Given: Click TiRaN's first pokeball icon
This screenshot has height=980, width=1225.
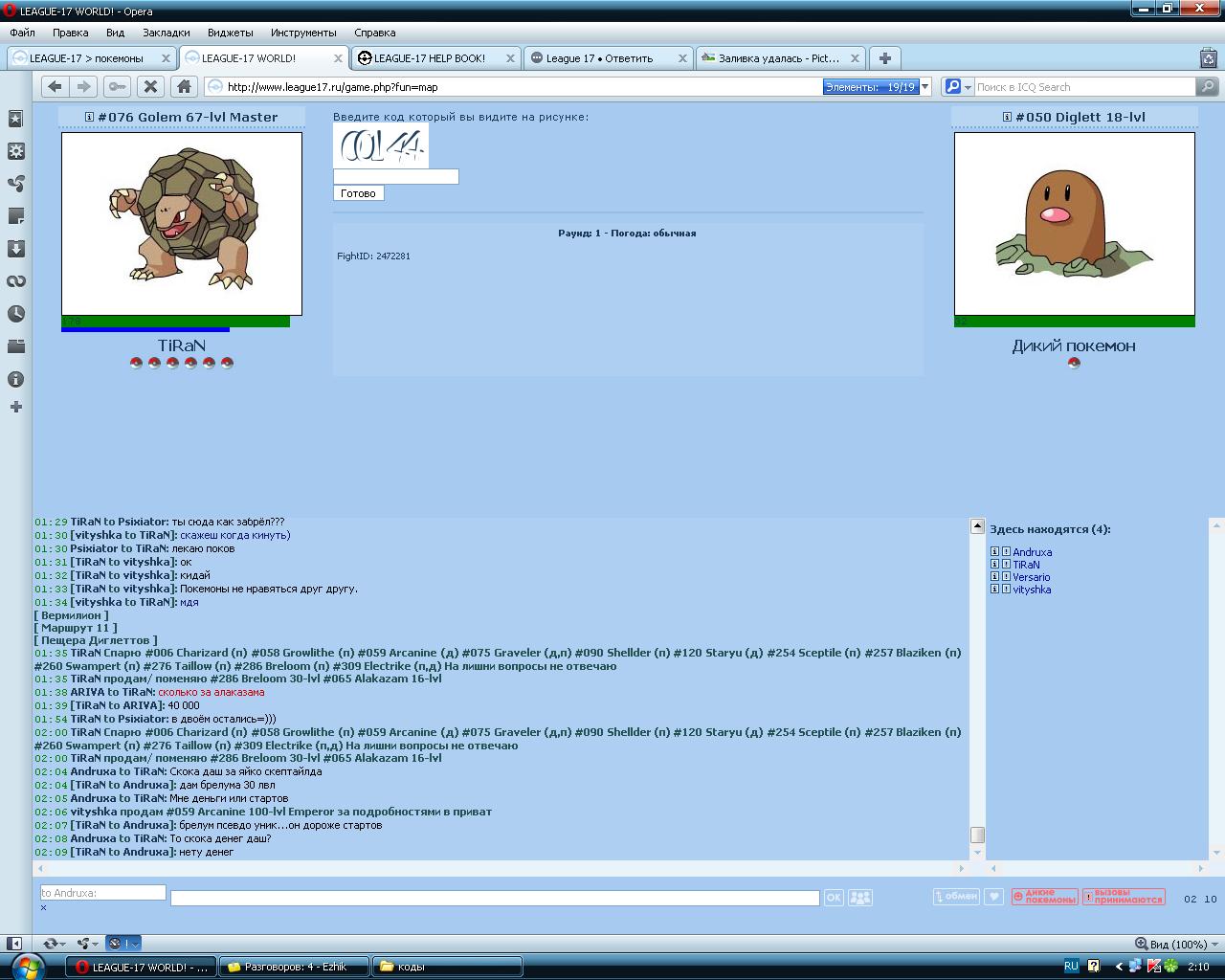Looking at the screenshot, I should (136, 363).
